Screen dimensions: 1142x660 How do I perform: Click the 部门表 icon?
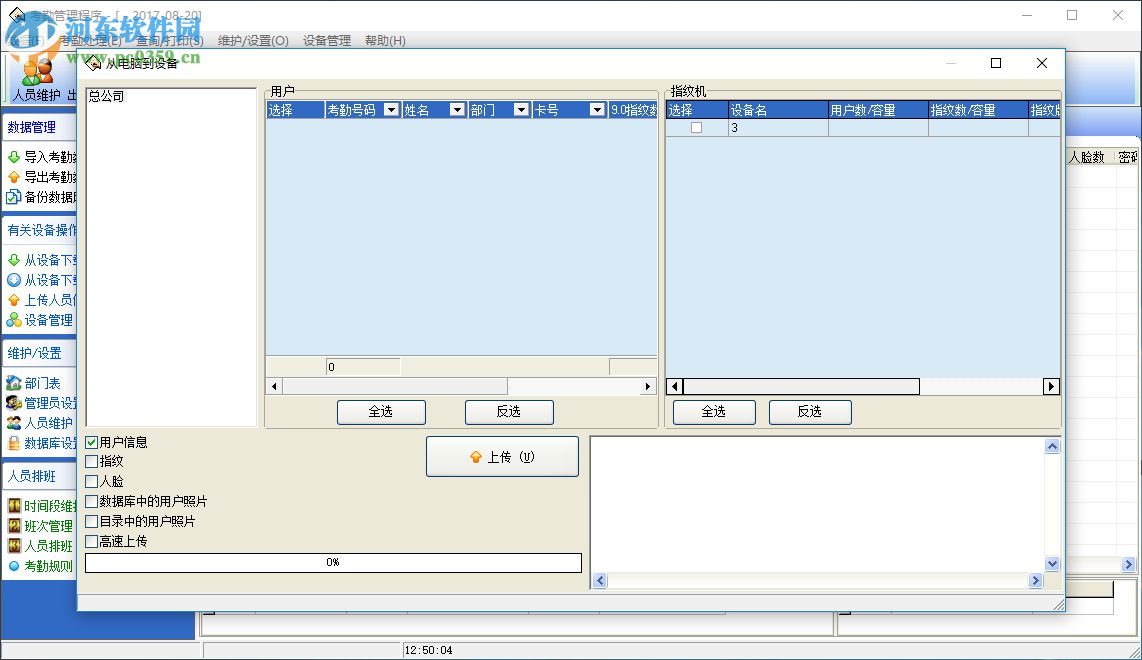click(14, 382)
